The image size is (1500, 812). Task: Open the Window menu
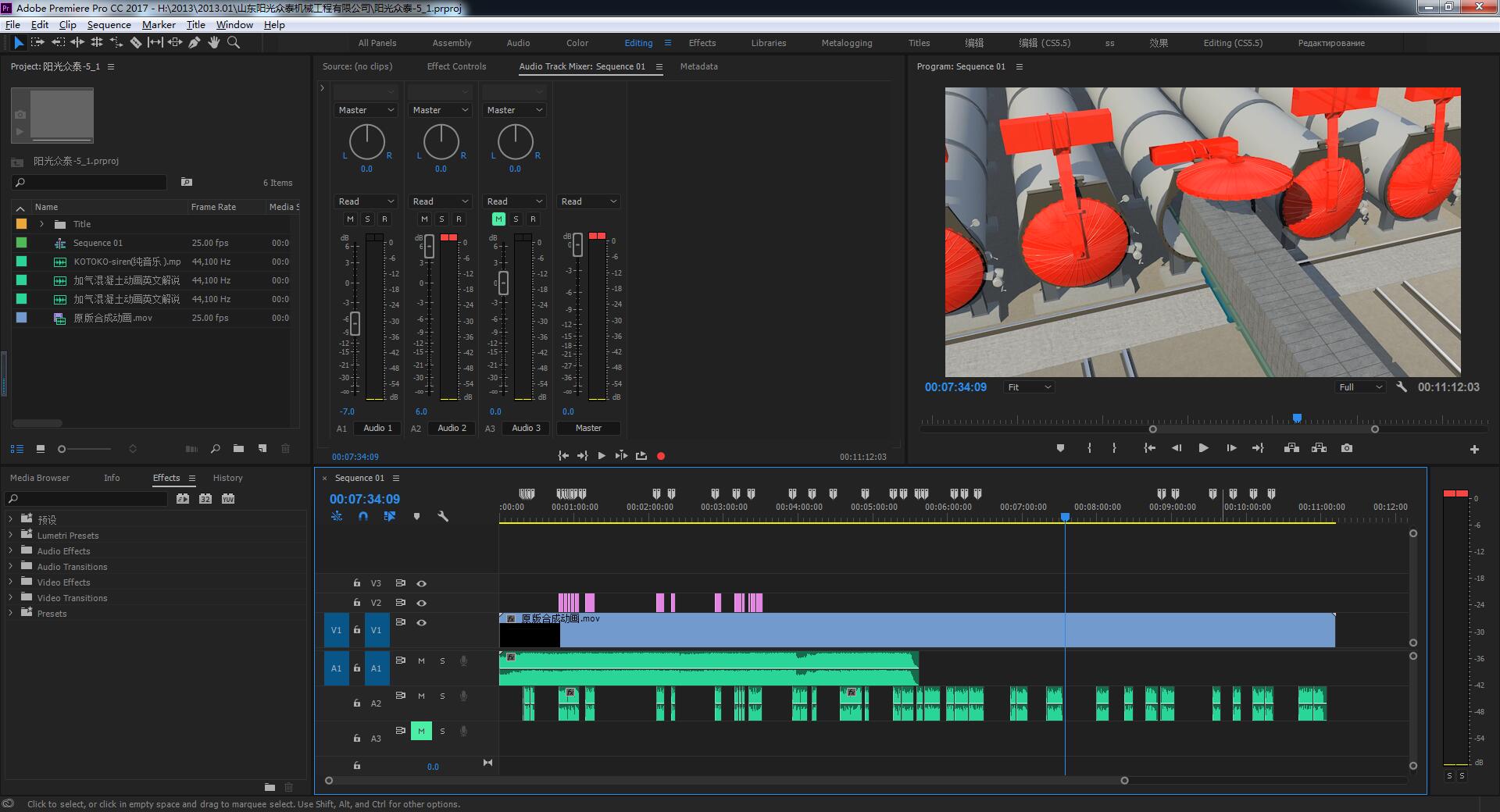pyautogui.click(x=234, y=25)
